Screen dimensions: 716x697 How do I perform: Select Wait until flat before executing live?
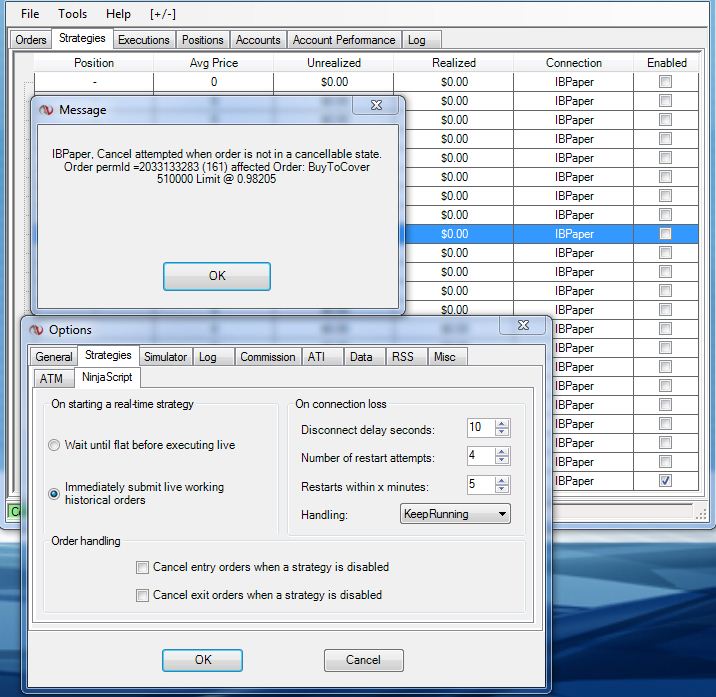click(54, 445)
